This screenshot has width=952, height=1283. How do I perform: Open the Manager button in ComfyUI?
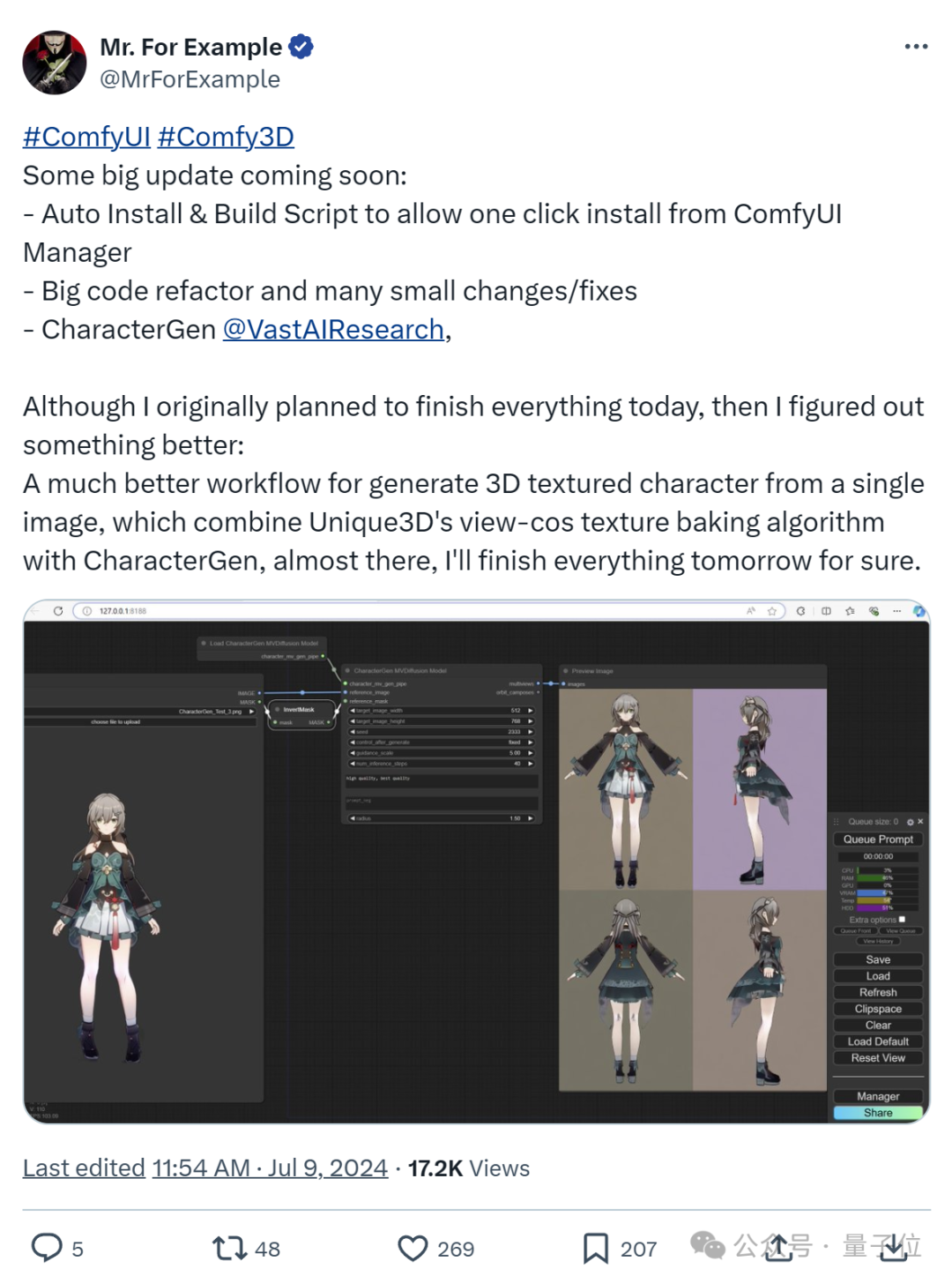(878, 1096)
